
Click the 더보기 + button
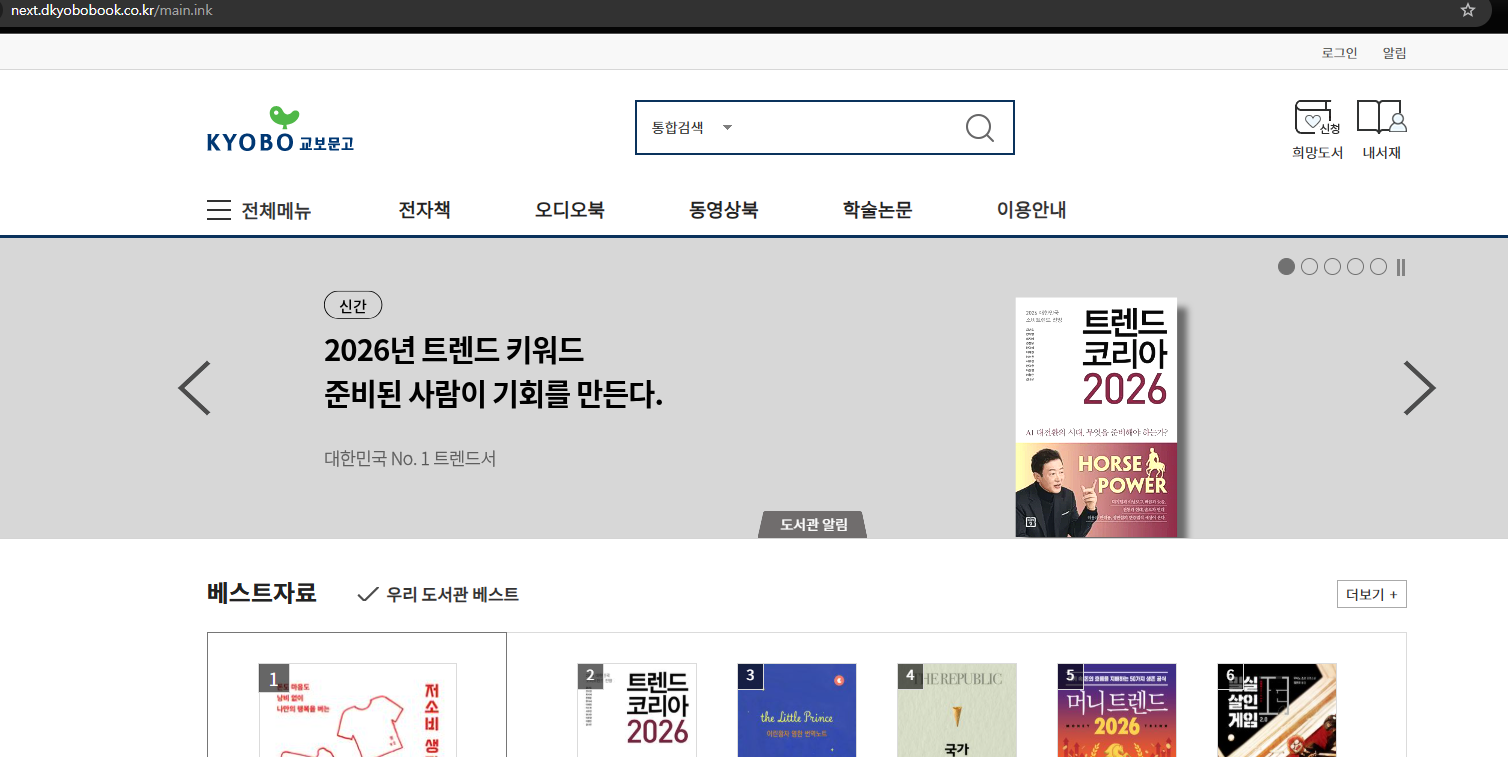[x=1371, y=594]
